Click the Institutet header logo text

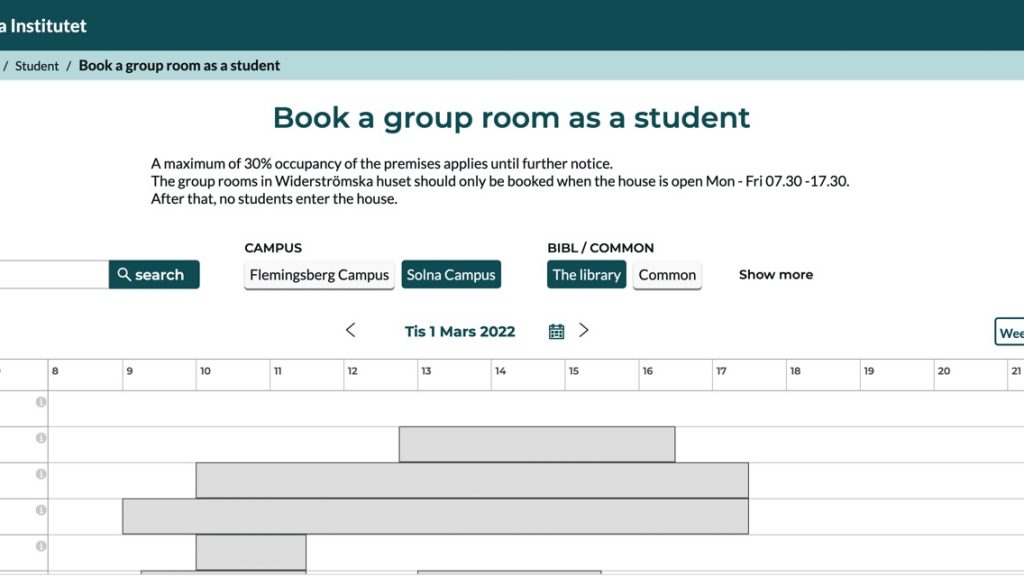(43, 25)
